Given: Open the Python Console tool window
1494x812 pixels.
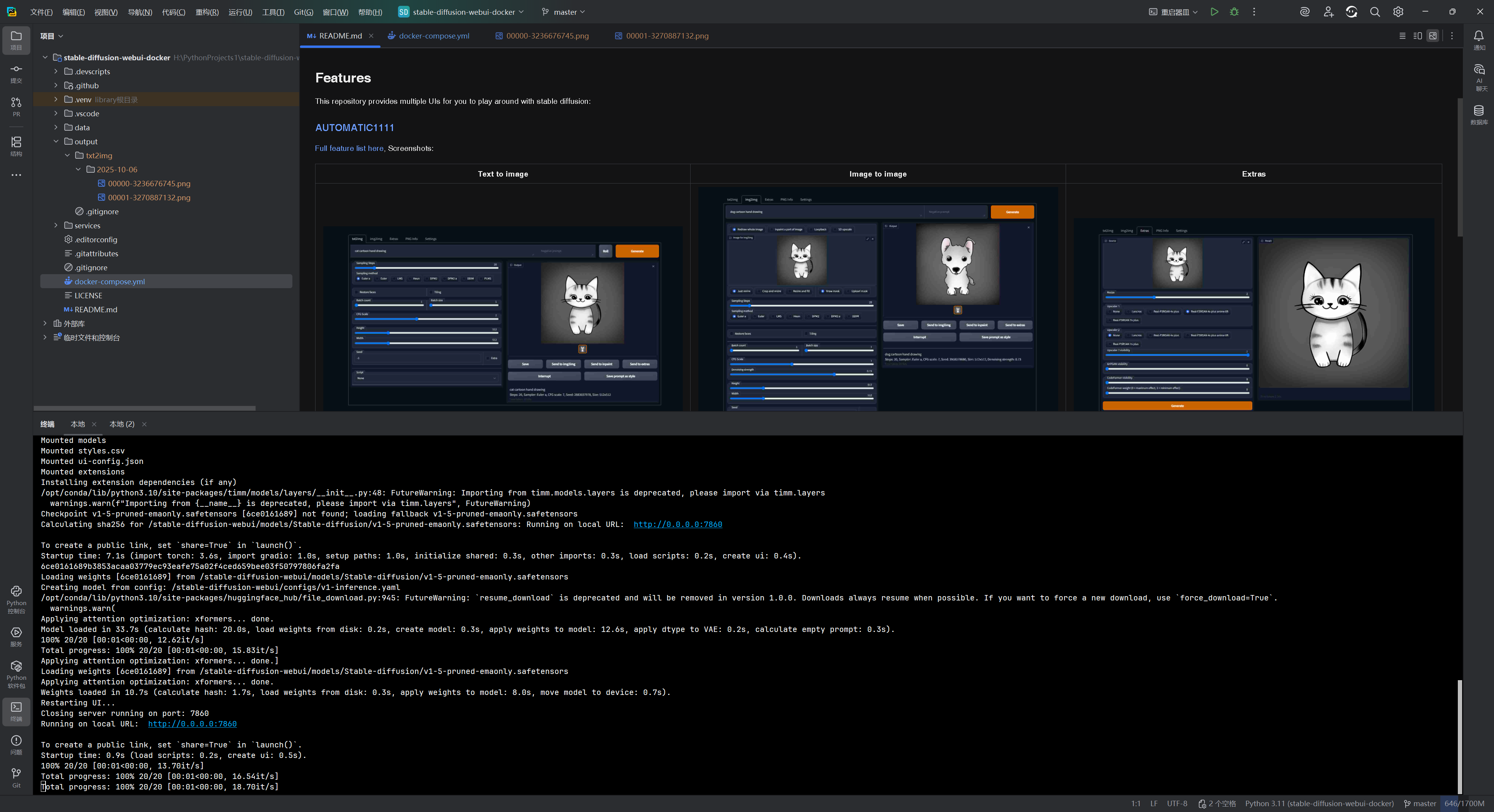Looking at the screenshot, I should (x=16, y=598).
